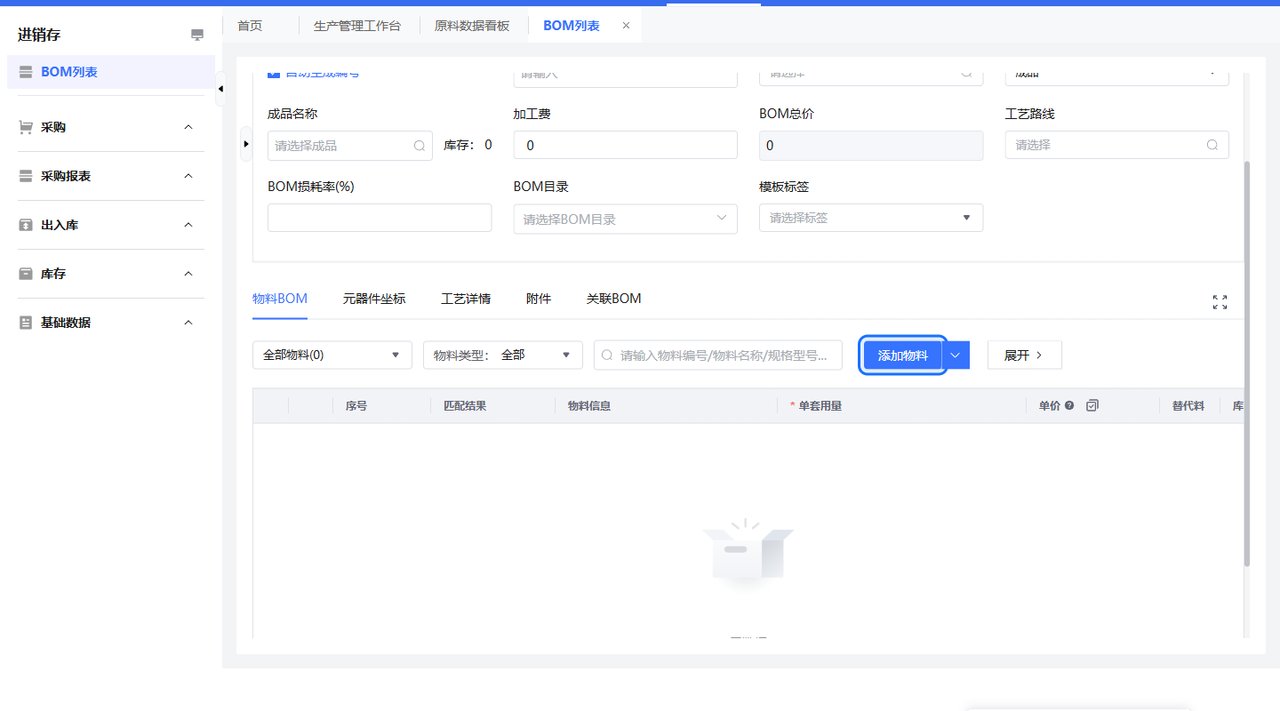Open the 元器件坐标 tab
This screenshot has width=1280, height=711.
coord(374,299)
